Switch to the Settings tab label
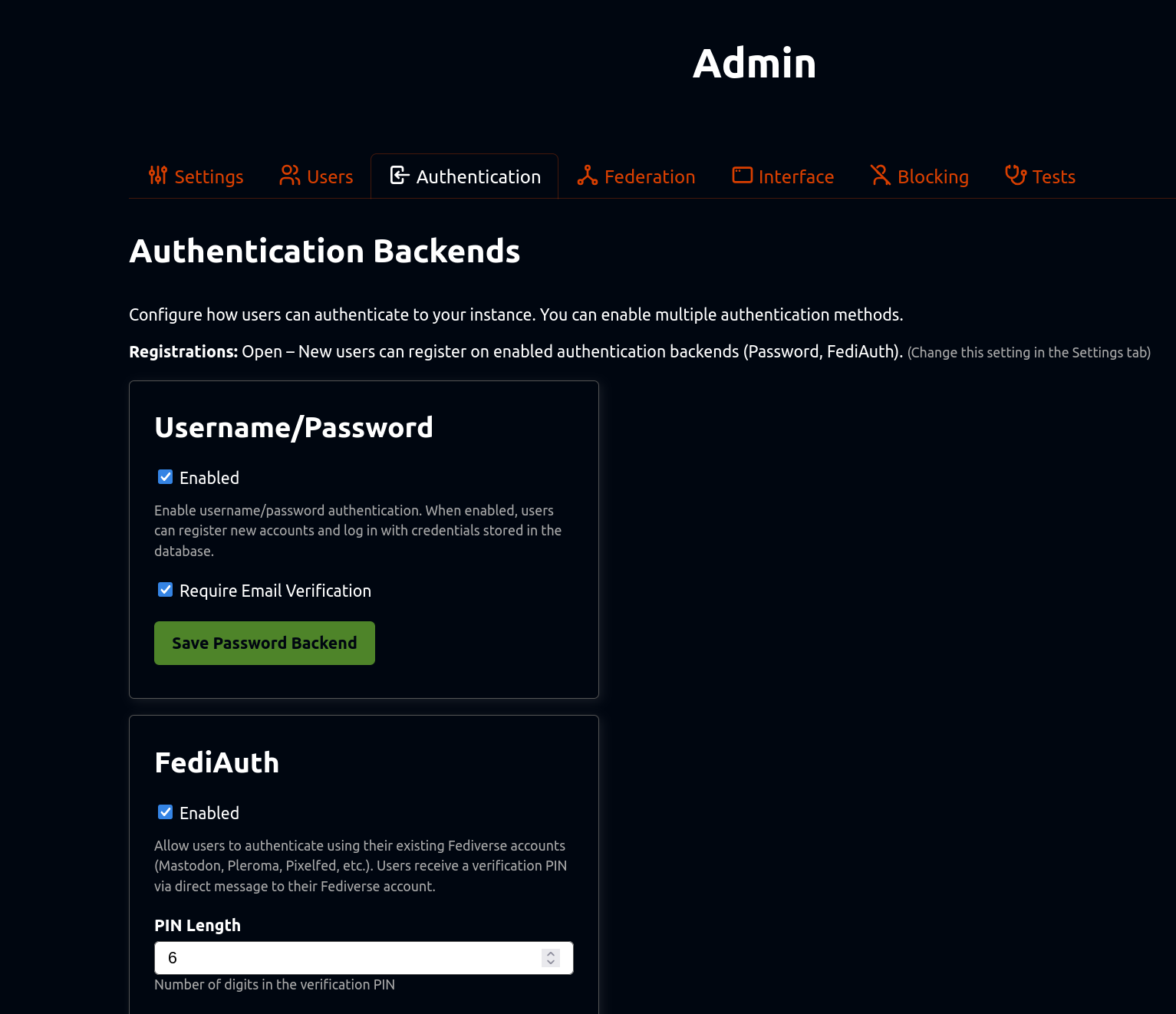Viewport: 1176px width, 1014px height. 209,177
